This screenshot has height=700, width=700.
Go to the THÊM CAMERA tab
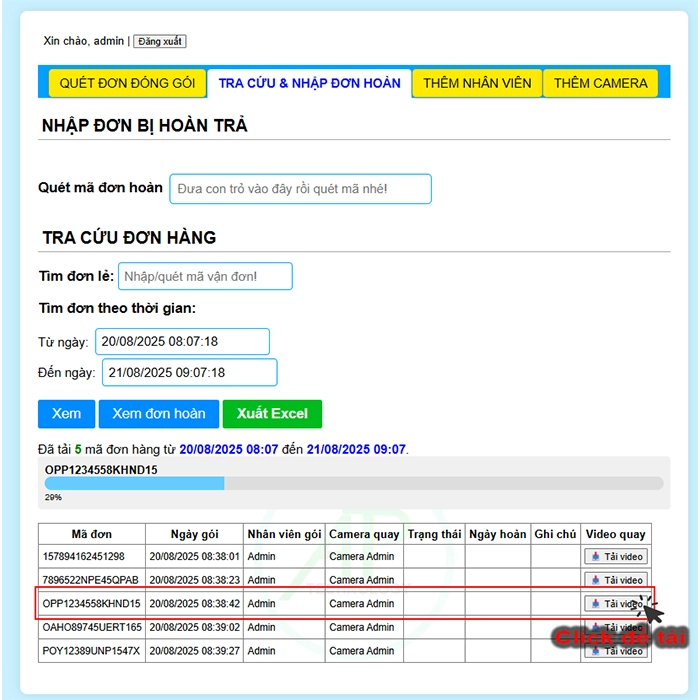[600, 83]
